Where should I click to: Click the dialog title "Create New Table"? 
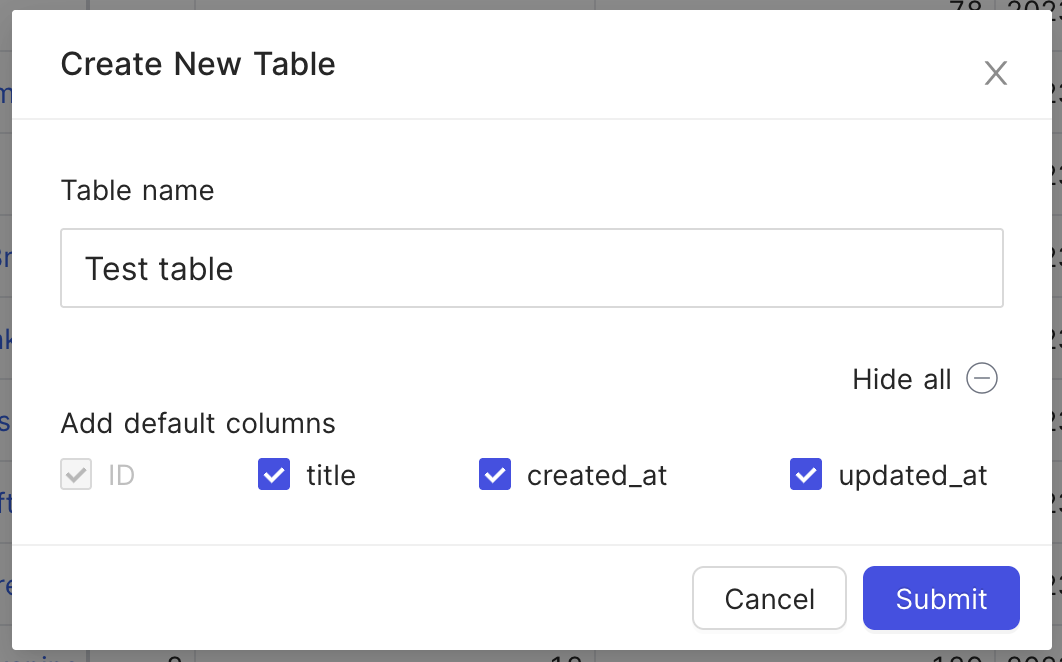[198, 63]
